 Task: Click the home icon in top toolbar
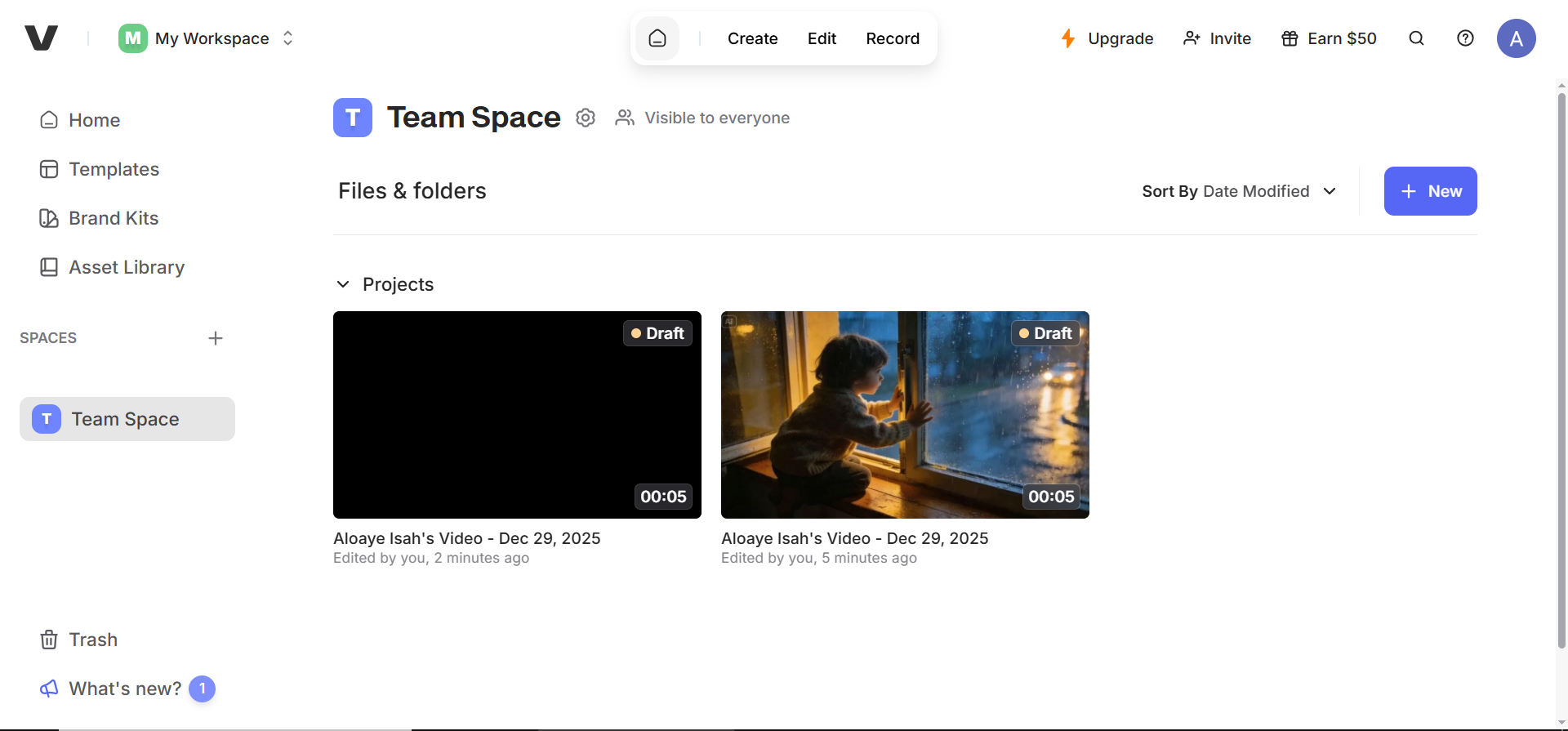pos(657,38)
